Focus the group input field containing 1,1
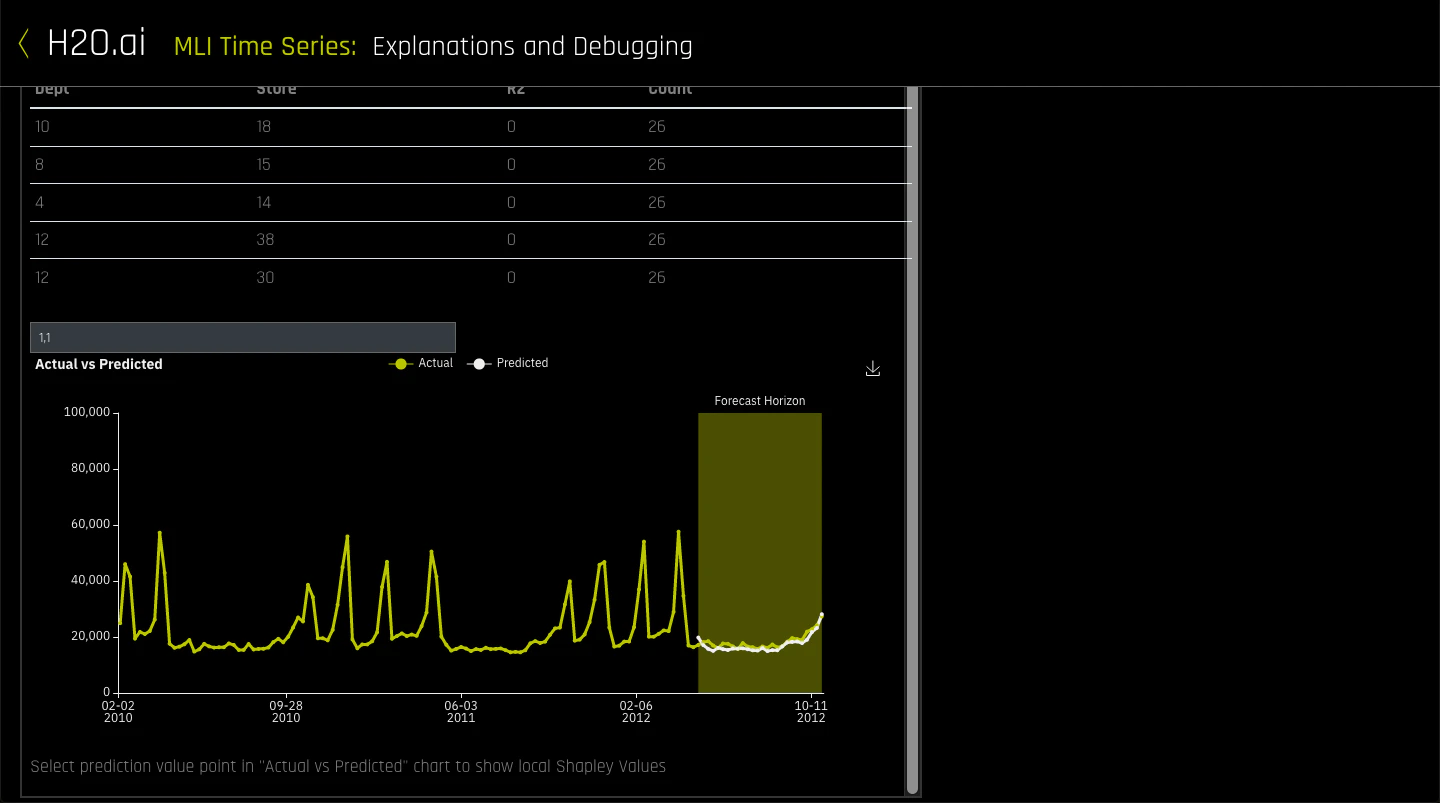The height and width of the screenshot is (803, 1440). pos(243,337)
